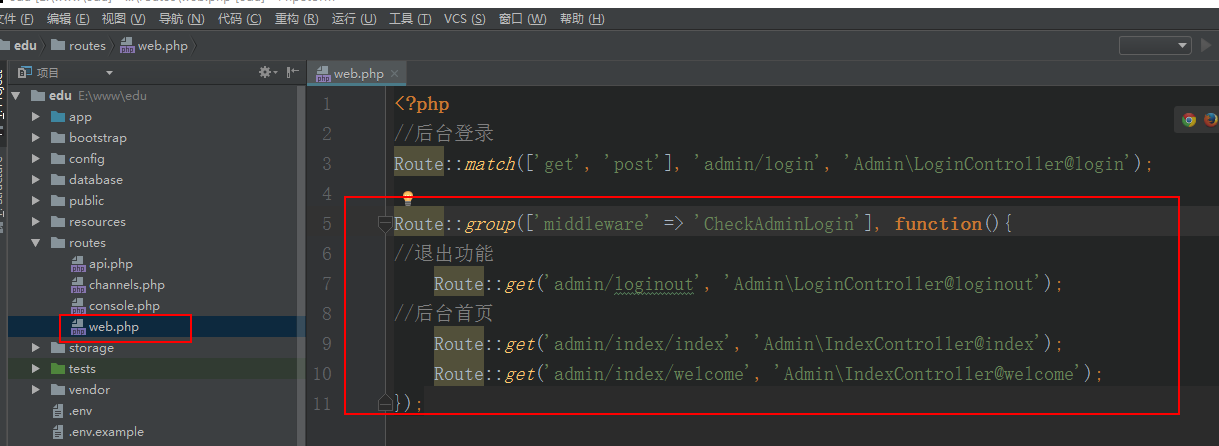The height and width of the screenshot is (446, 1219).
Task: Select the .env.example file
Action: (105, 432)
